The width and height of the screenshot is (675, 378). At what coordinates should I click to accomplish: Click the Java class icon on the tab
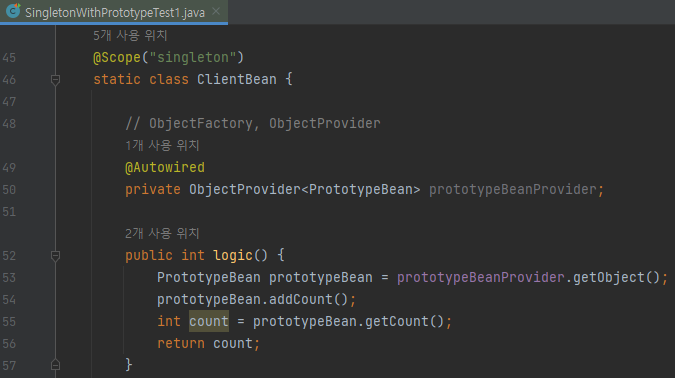13,10
